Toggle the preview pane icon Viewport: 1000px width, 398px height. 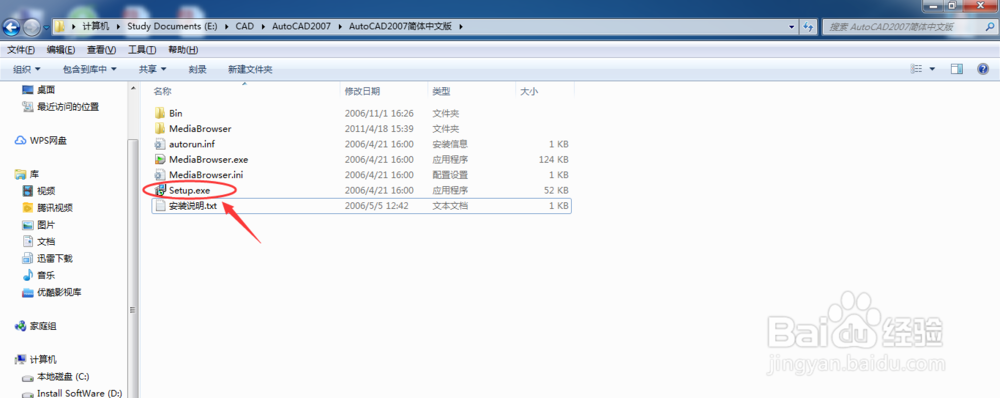[957, 69]
